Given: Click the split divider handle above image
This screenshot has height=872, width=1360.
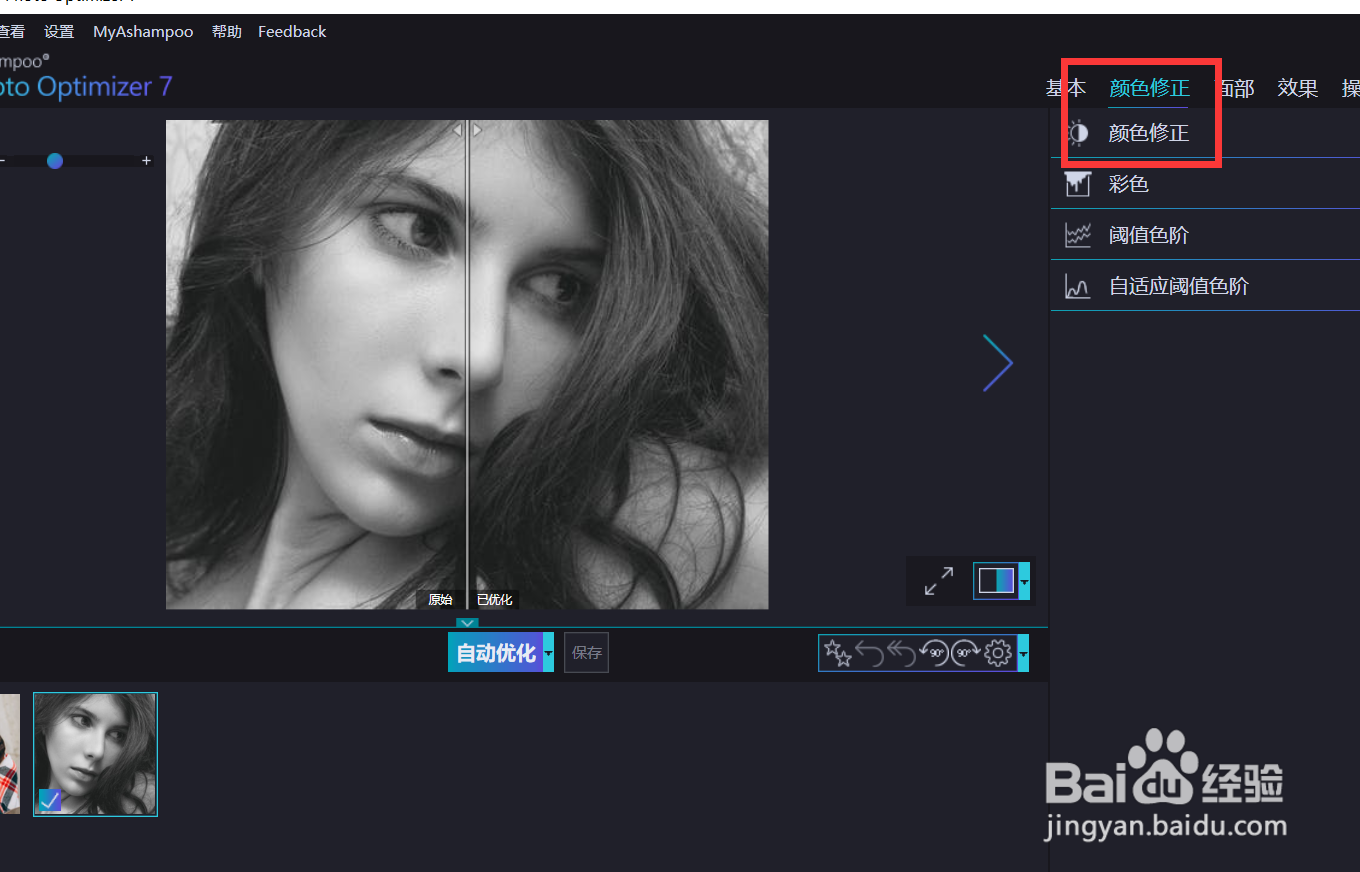Looking at the screenshot, I should pyautogui.click(x=467, y=130).
